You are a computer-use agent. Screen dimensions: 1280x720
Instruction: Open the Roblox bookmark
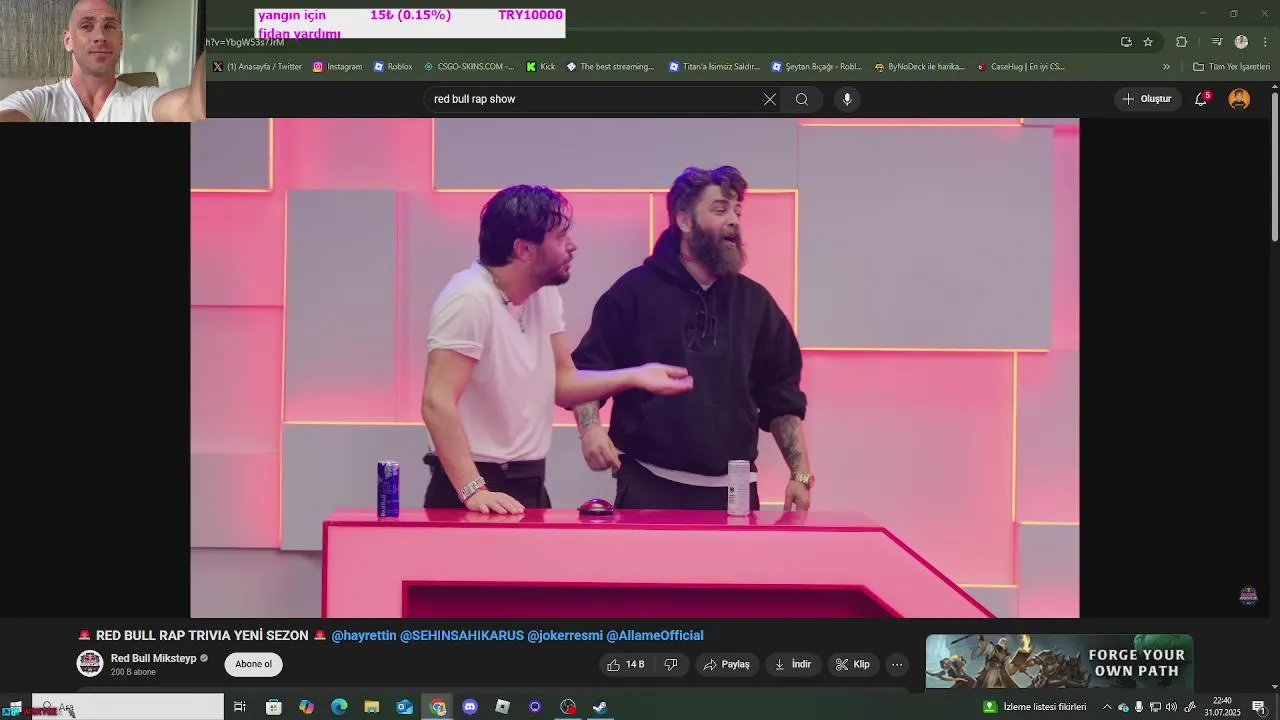click(392, 67)
